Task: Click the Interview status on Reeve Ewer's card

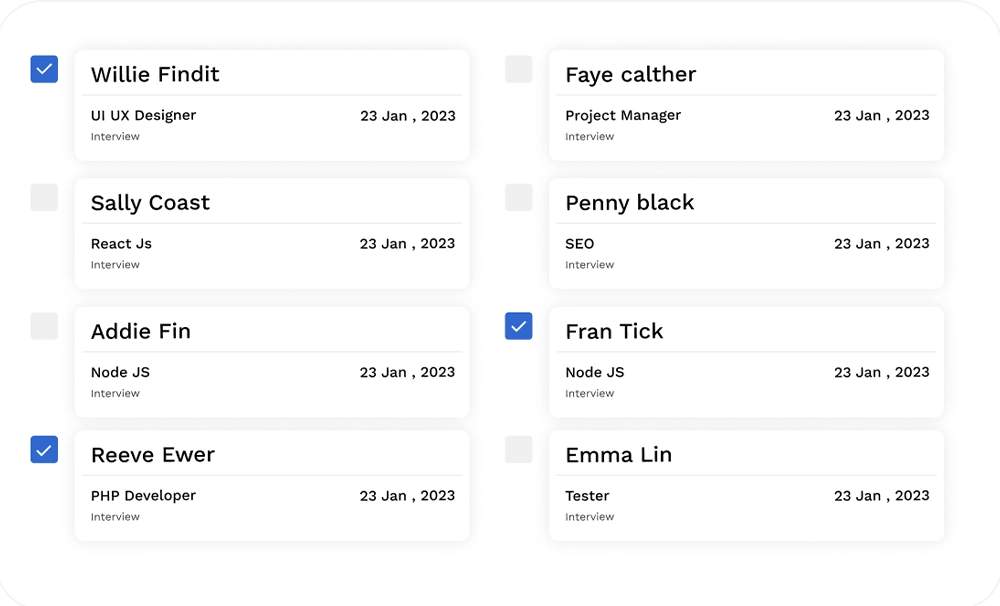Action: click(115, 516)
